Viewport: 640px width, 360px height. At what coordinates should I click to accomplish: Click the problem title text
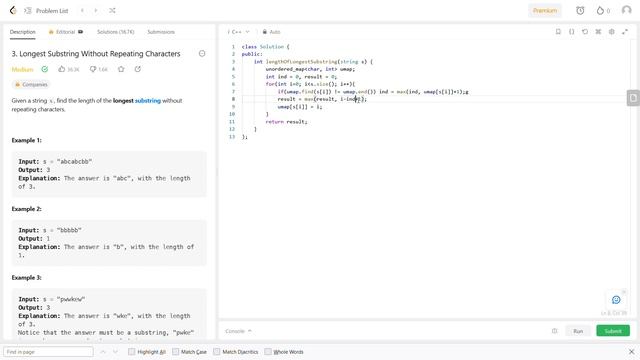tap(96, 53)
